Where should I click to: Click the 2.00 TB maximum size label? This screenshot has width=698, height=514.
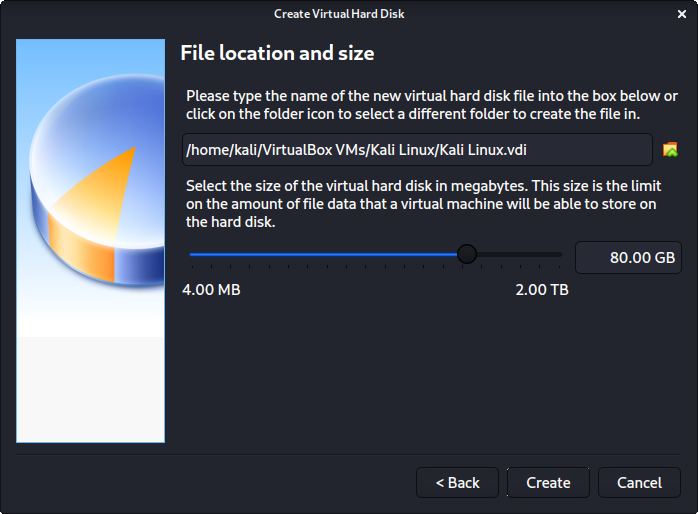coord(541,290)
